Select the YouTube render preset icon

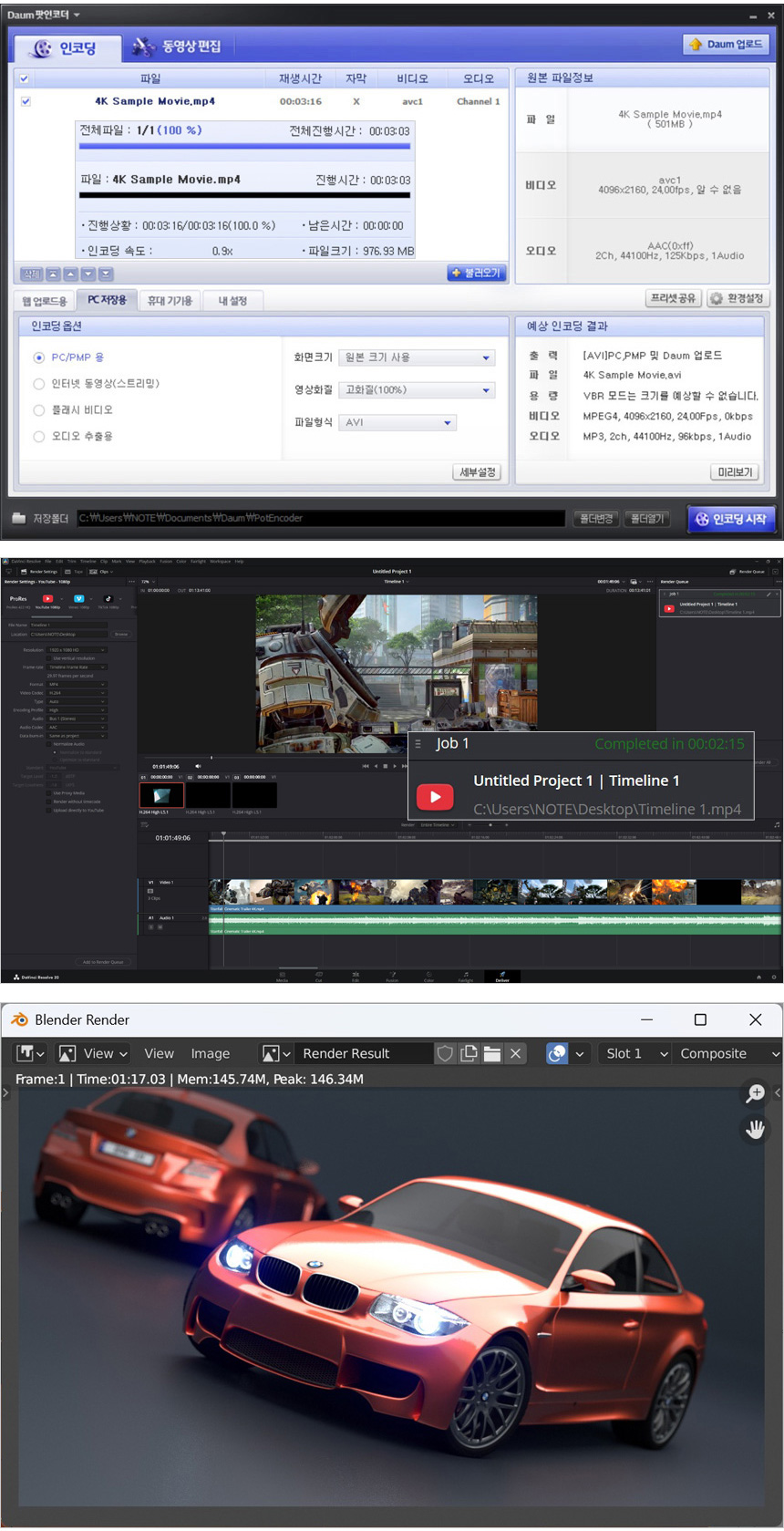tap(47, 599)
